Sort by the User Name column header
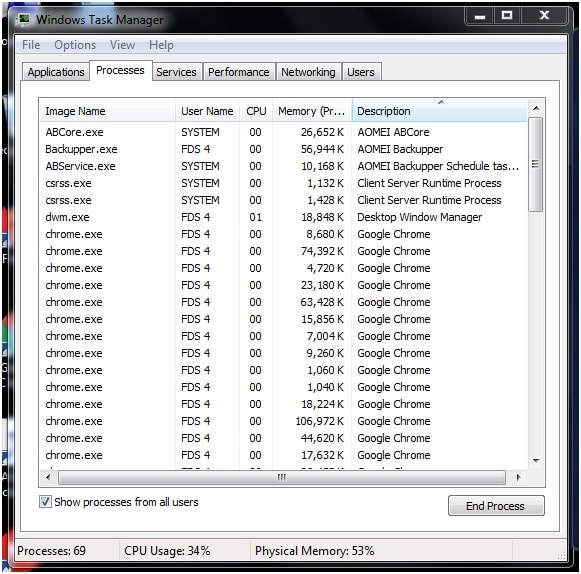Screen dimensions: 581x574 [207, 111]
